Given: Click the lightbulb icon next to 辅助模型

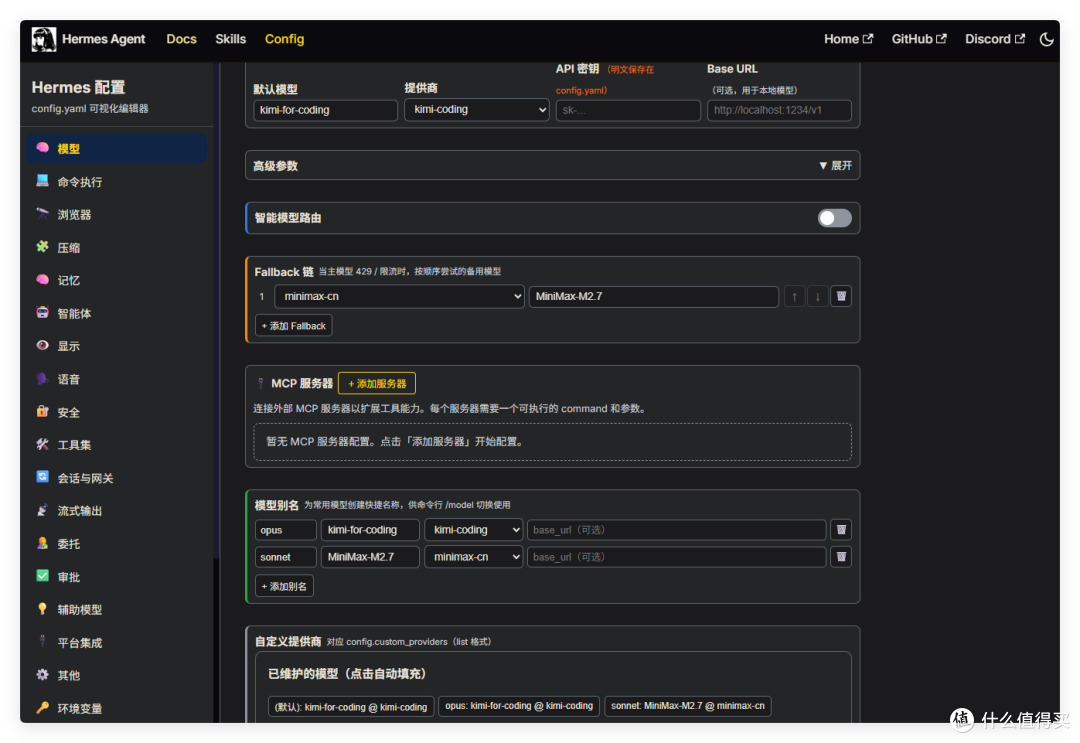Looking at the screenshot, I should (x=43, y=609).
